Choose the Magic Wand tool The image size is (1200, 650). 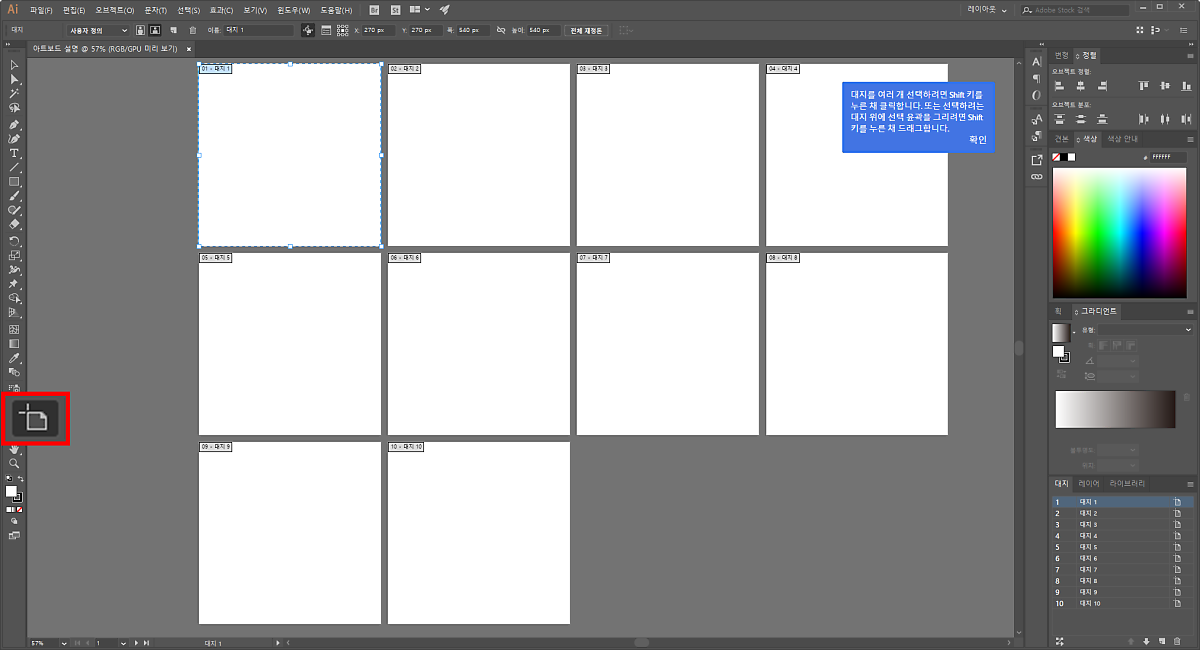point(14,93)
